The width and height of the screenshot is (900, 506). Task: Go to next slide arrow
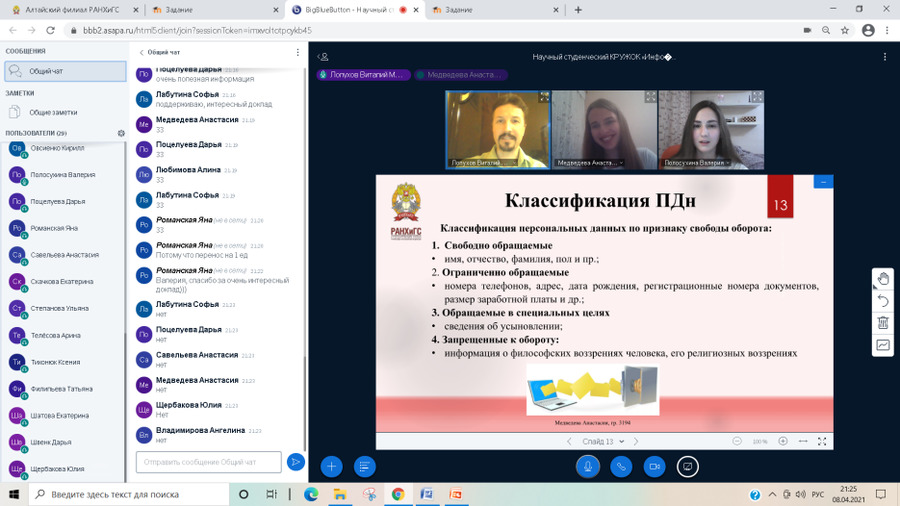pyautogui.click(x=636, y=441)
